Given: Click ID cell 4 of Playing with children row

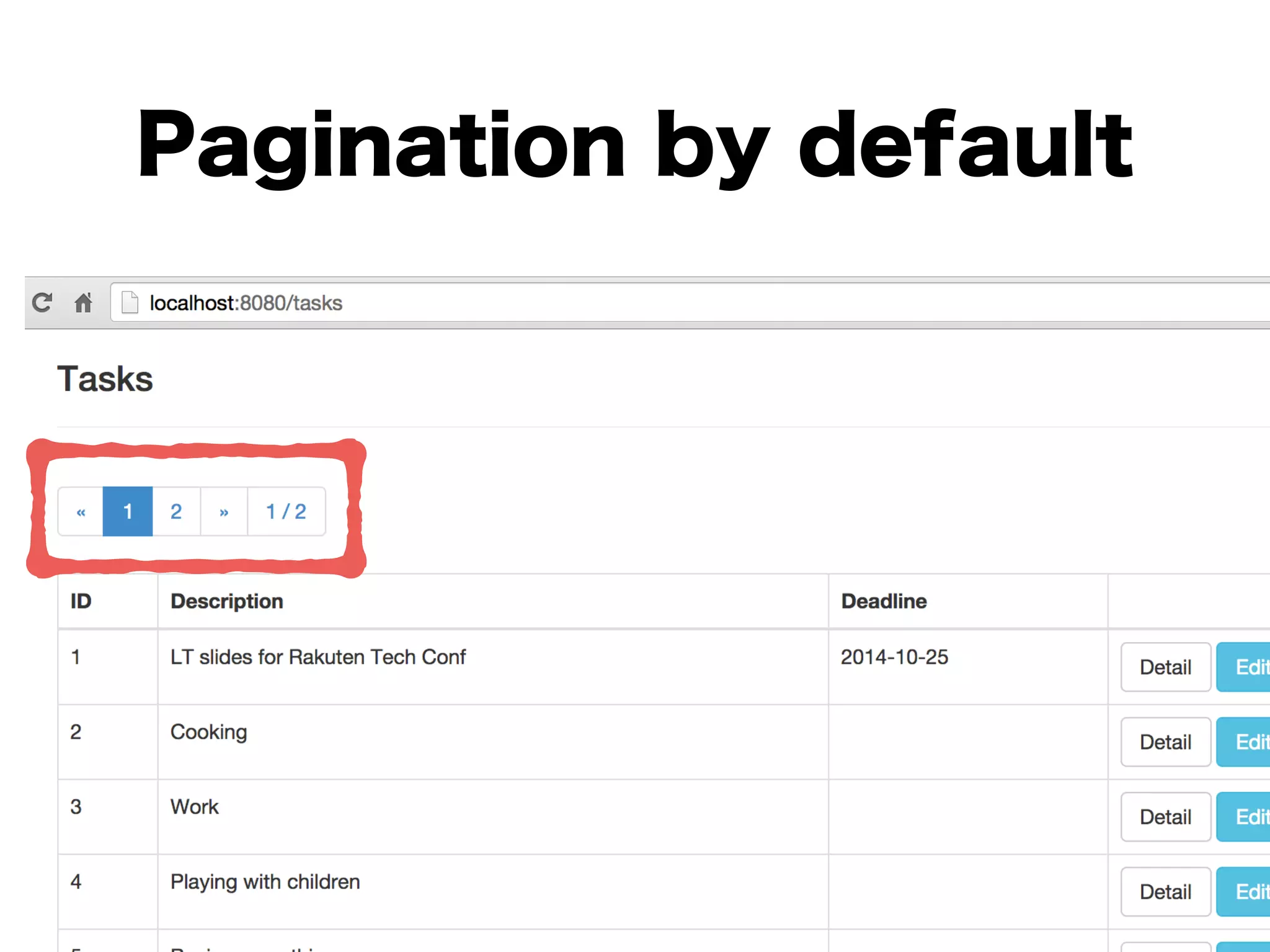Looking at the screenshot, I should tap(108, 892).
